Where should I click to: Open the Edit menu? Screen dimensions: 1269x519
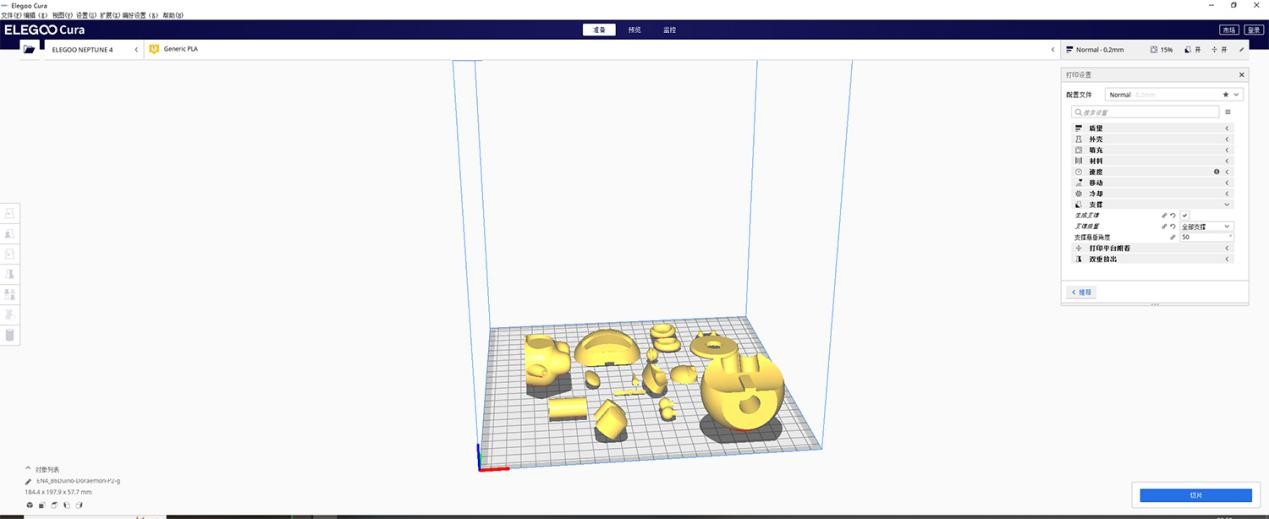point(36,16)
